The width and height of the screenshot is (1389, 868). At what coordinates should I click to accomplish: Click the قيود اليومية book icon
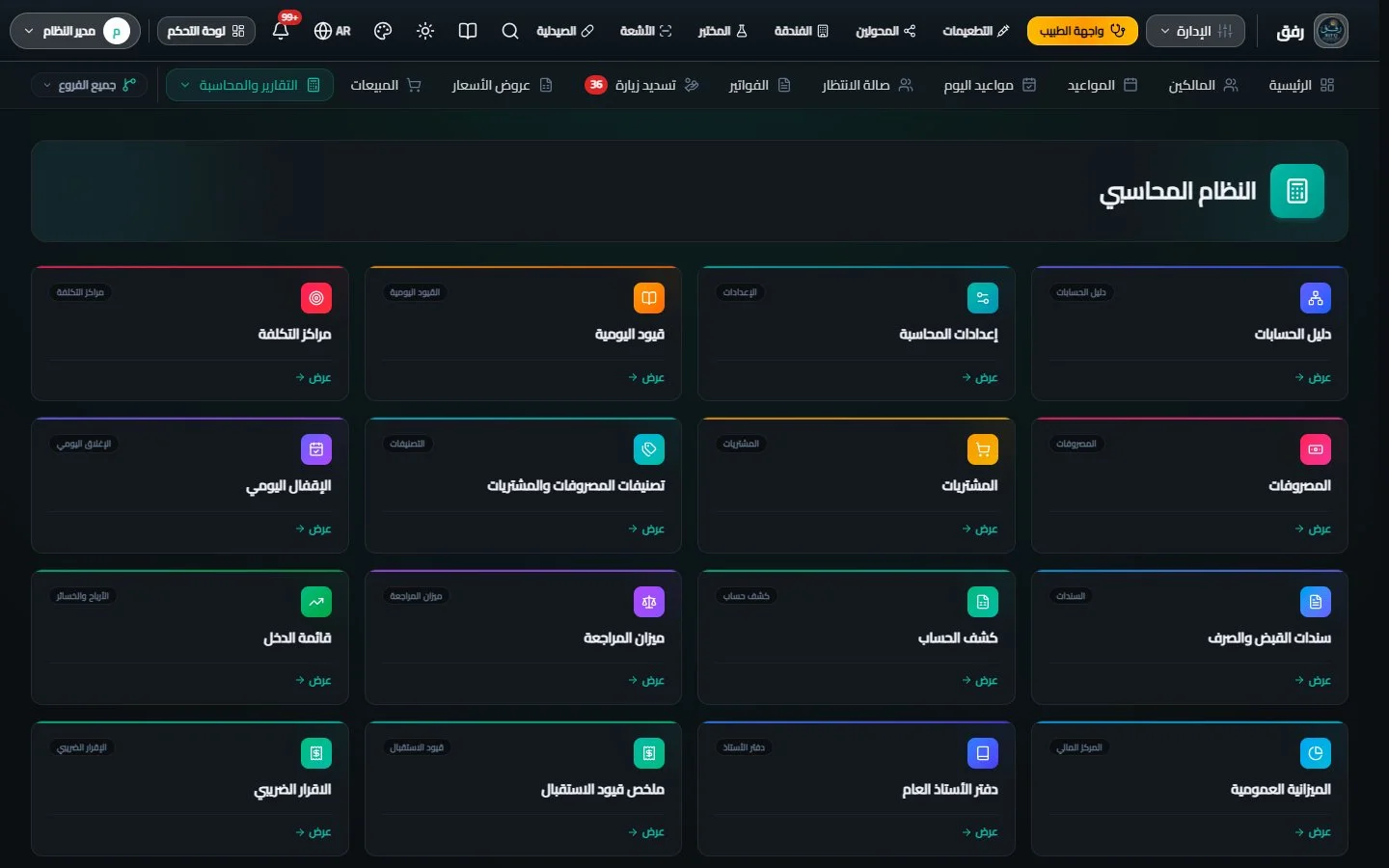point(649,298)
